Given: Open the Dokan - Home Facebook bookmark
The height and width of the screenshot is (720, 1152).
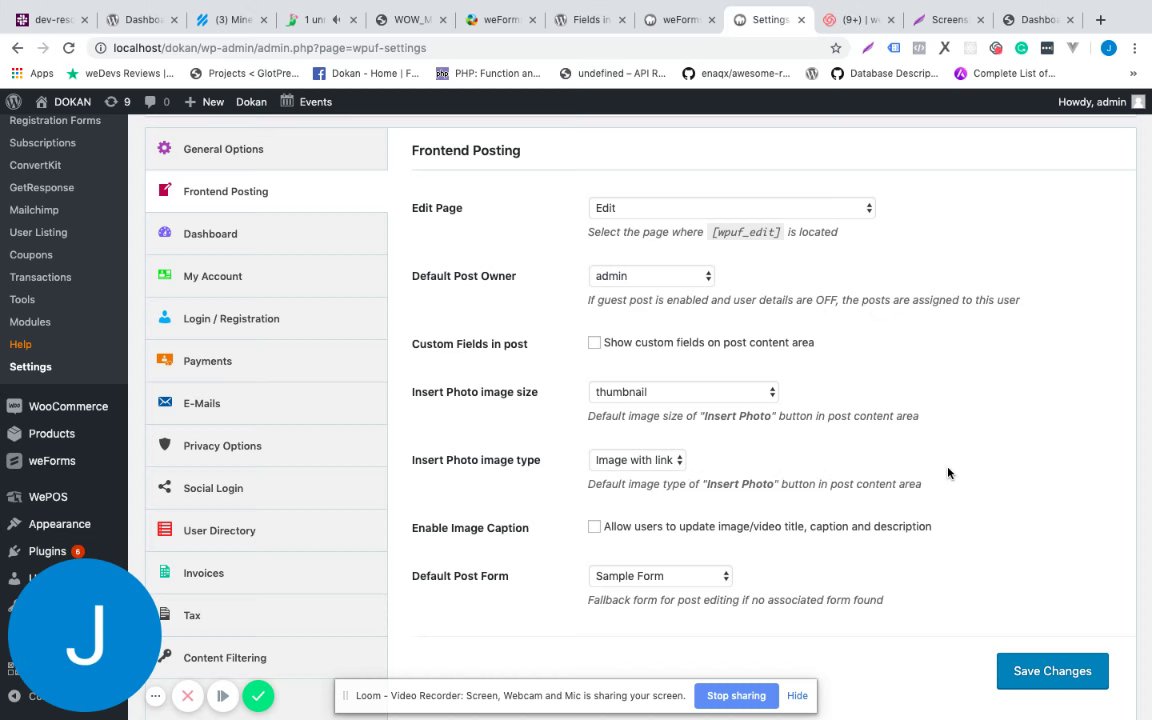Looking at the screenshot, I should pyautogui.click(x=366, y=73).
